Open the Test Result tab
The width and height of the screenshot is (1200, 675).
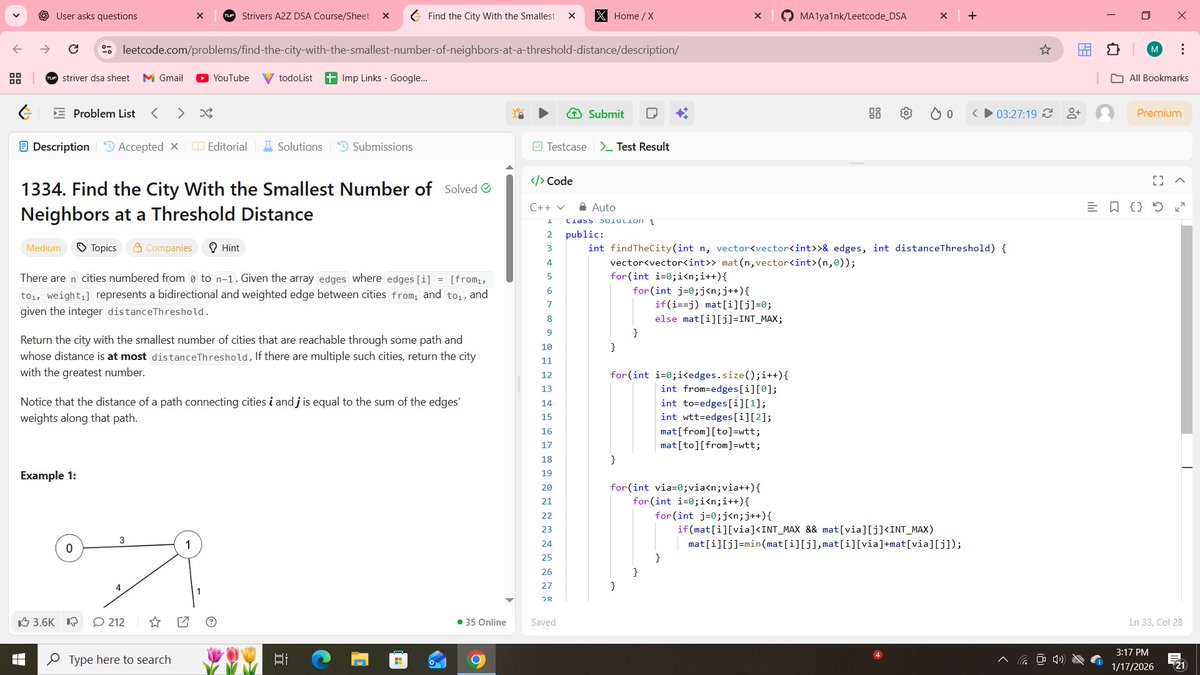click(x=634, y=146)
